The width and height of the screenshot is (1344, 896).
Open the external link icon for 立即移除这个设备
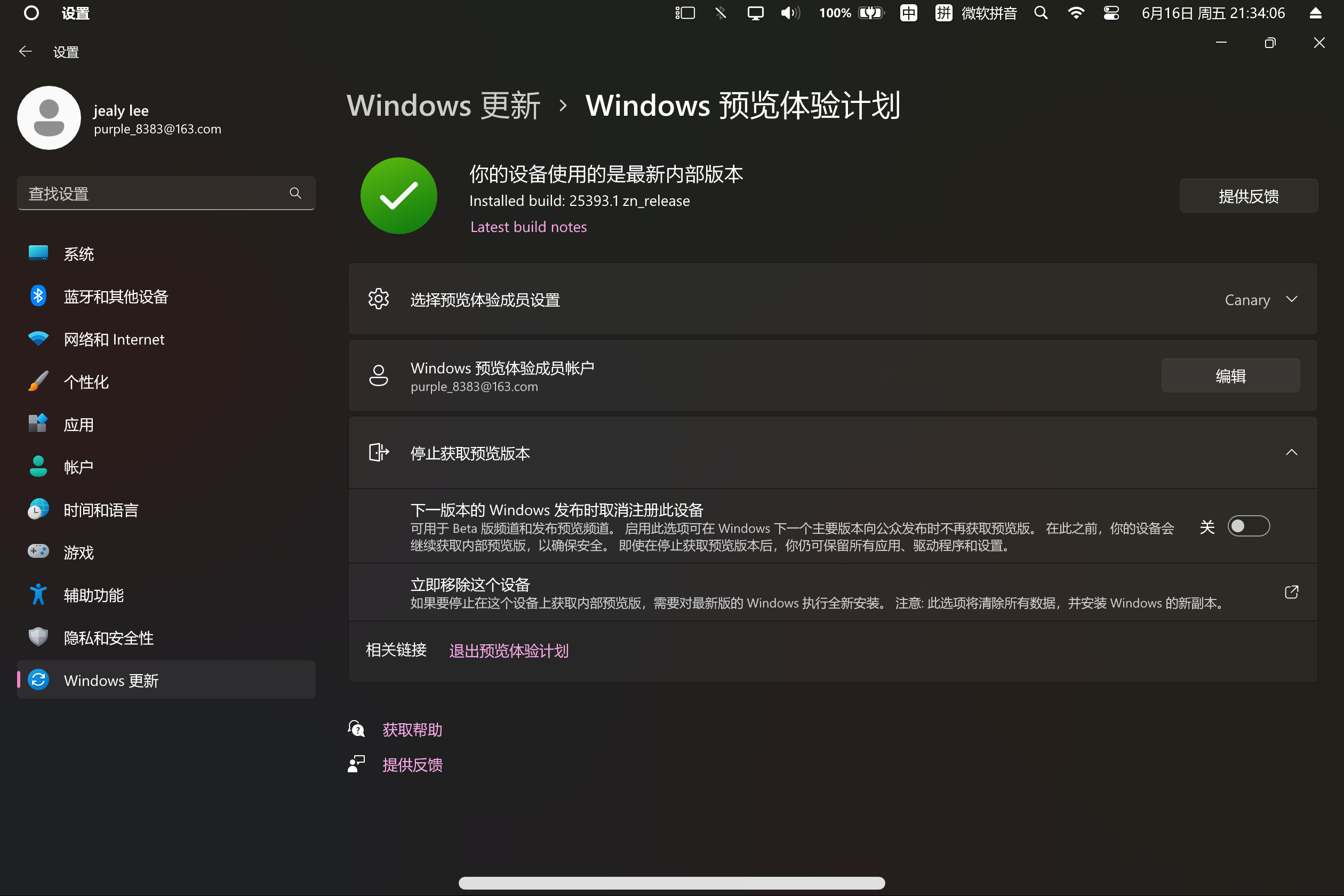[1291, 592]
